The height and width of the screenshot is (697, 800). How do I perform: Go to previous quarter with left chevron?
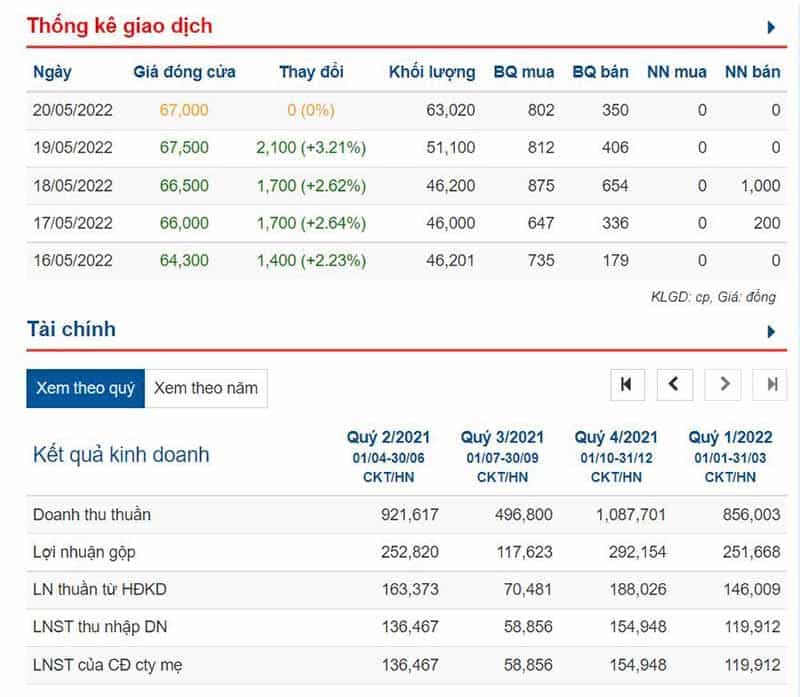674,384
